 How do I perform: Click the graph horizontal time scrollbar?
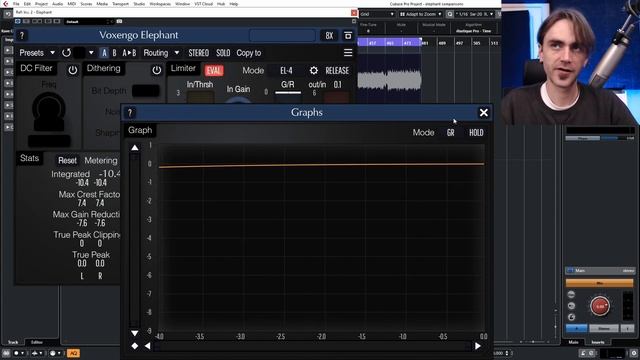pyautogui.click(x=313, y=346)
